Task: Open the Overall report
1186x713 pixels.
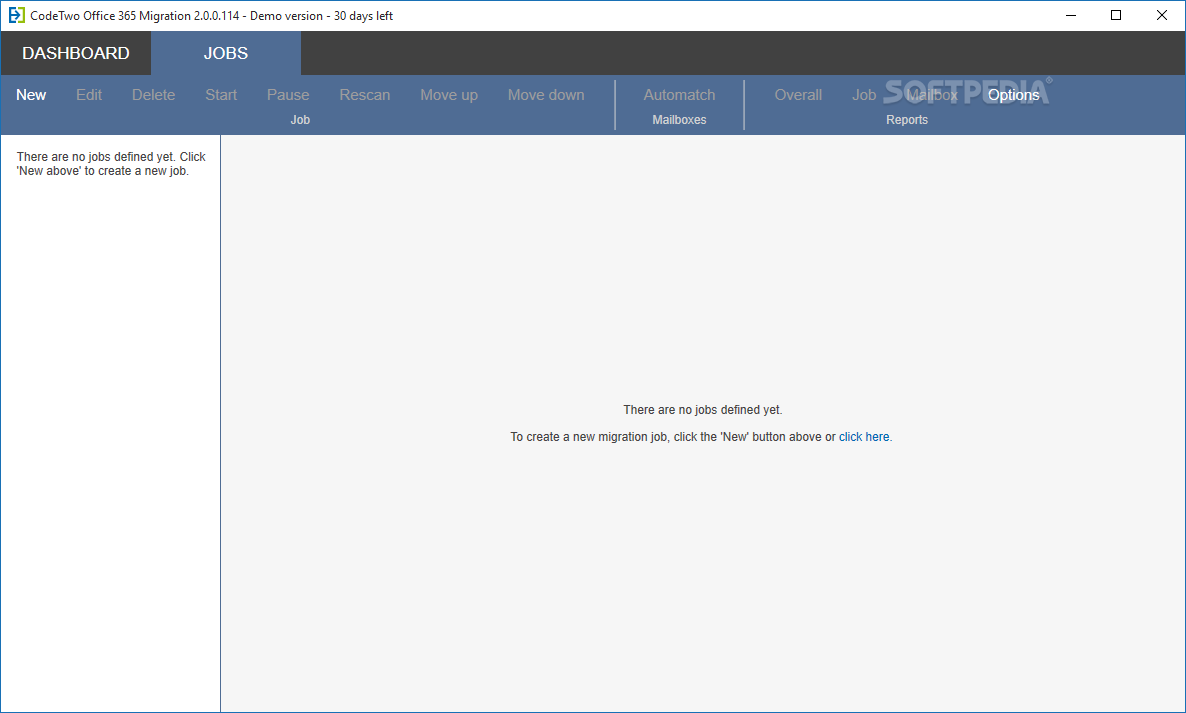Action: point(798,95)
